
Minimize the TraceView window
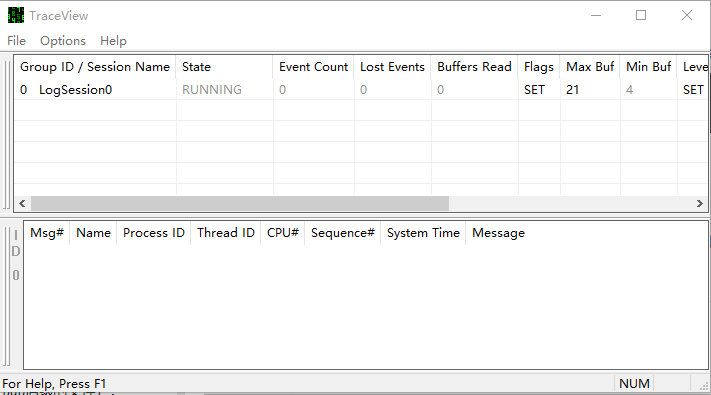point(596,15)
